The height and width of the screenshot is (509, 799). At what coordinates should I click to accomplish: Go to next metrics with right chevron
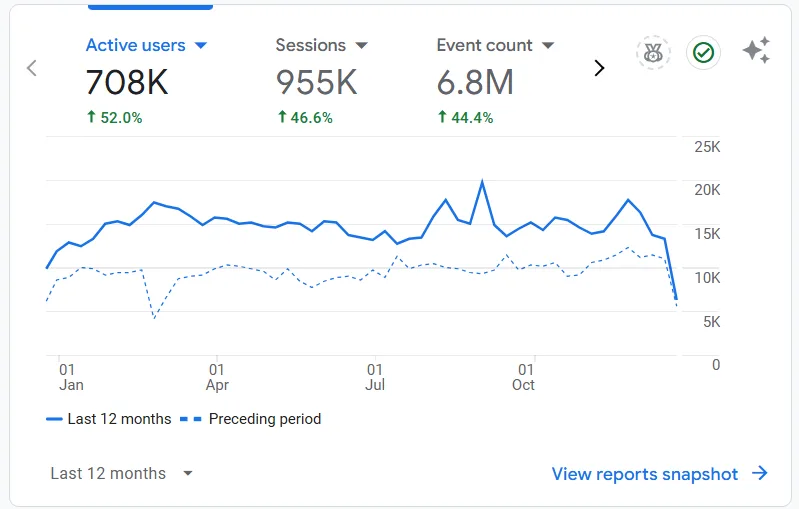[599, 68]
